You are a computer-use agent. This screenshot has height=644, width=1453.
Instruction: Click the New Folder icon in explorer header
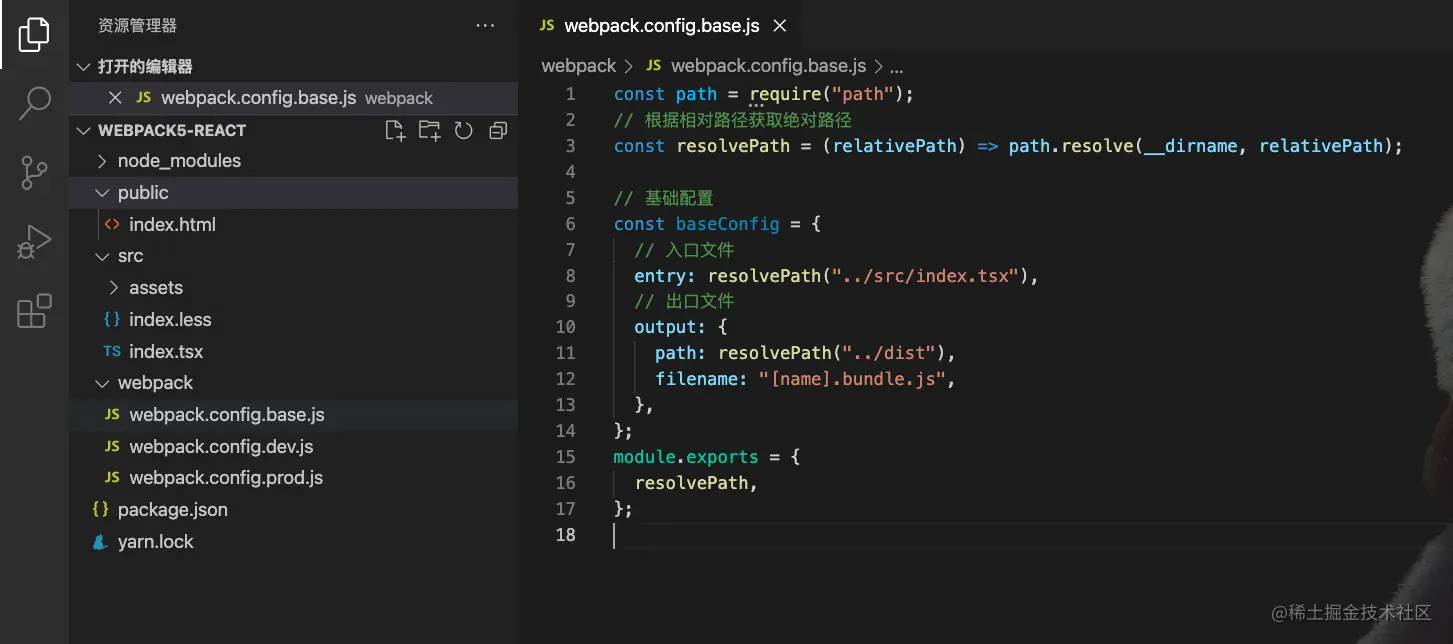pyautogui.click(x=430, y=131)
